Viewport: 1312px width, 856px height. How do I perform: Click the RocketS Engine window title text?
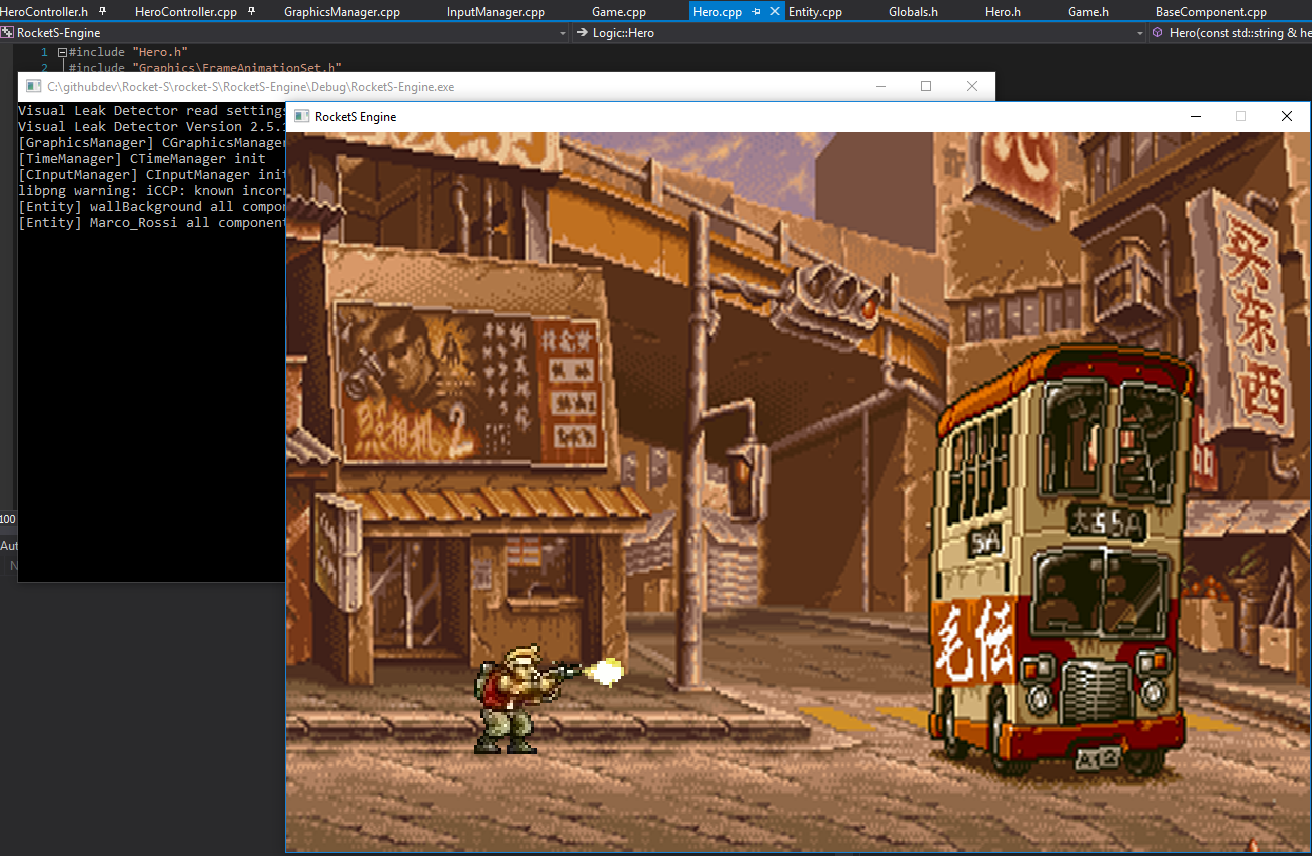(x=355, y=117)
